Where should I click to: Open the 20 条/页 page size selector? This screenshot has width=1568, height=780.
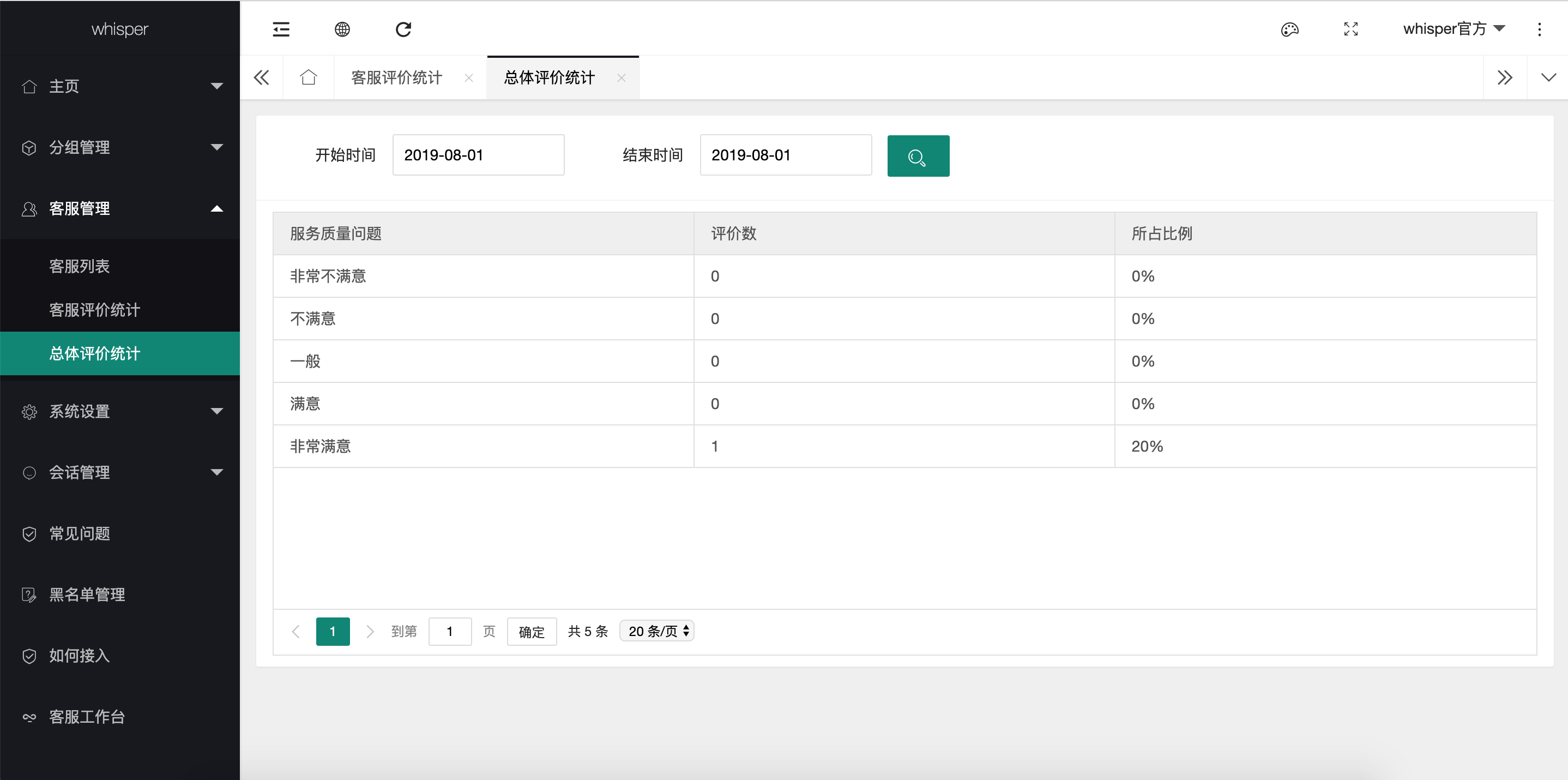[x=657, y=631]
